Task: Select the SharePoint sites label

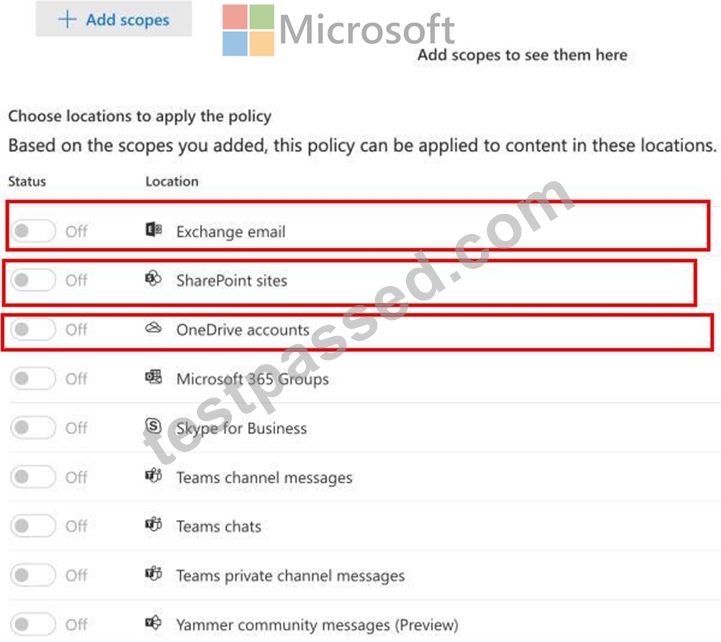Action: point(232,281)
